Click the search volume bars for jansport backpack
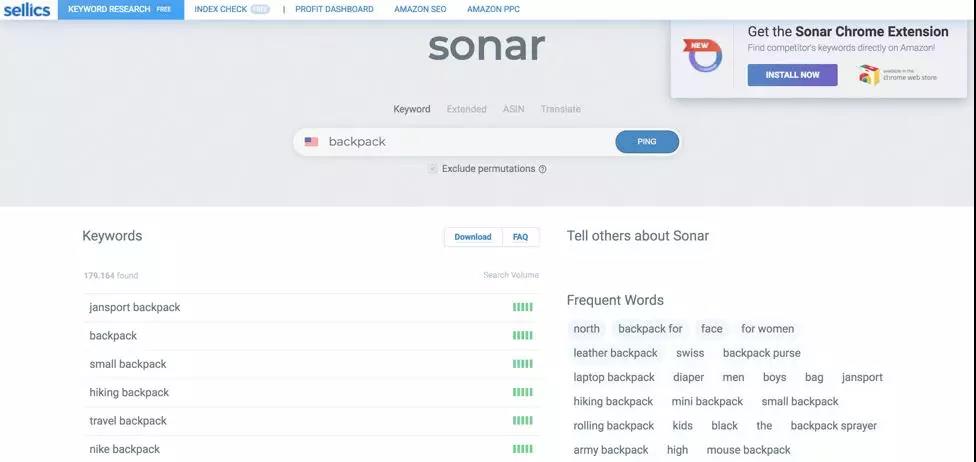Screen dimensions: 976x462 click(523, 307)
